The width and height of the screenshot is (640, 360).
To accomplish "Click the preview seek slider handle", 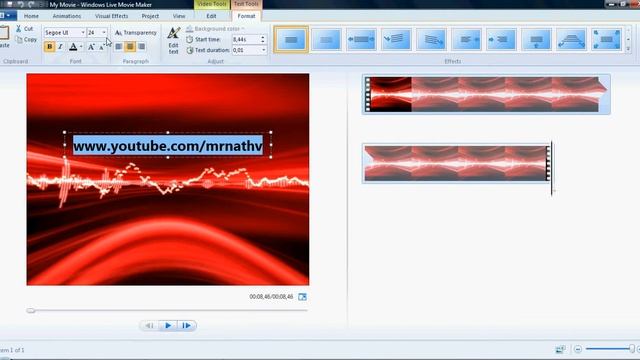I will point(31,311).
